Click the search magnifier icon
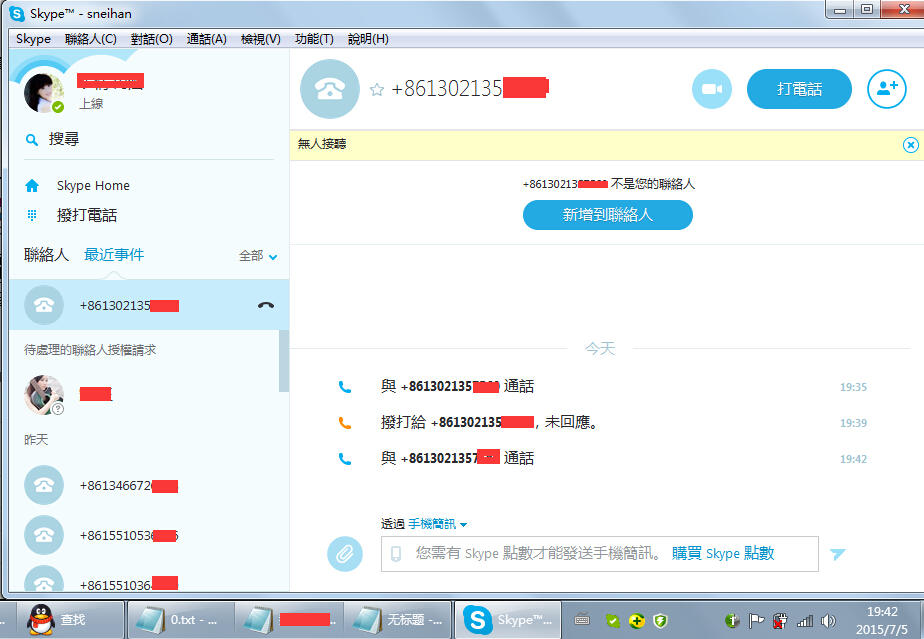The height and width of the screenshot is (639, 924). (32, 140)
